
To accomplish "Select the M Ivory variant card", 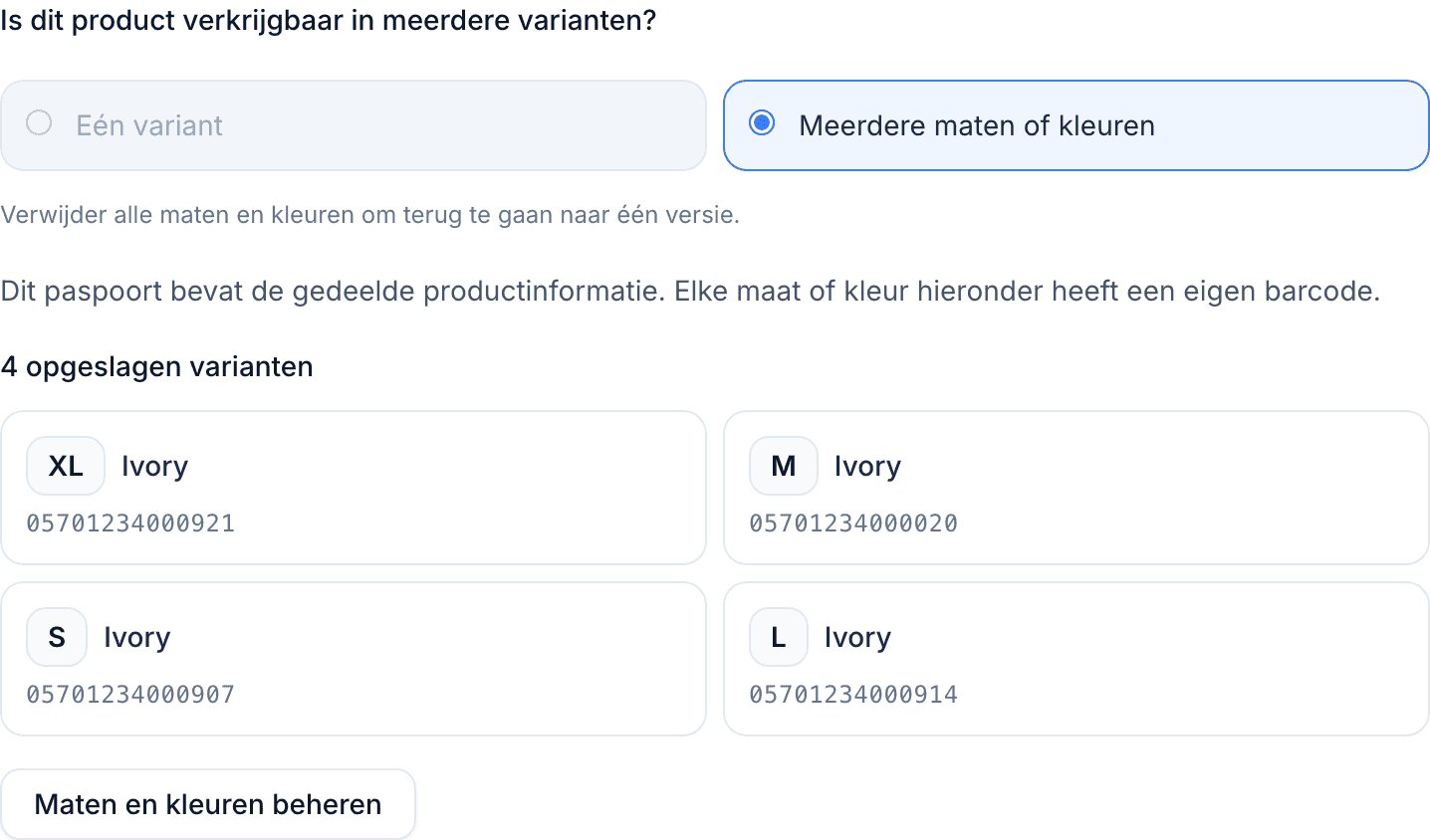I will (x=1076, y=488).
